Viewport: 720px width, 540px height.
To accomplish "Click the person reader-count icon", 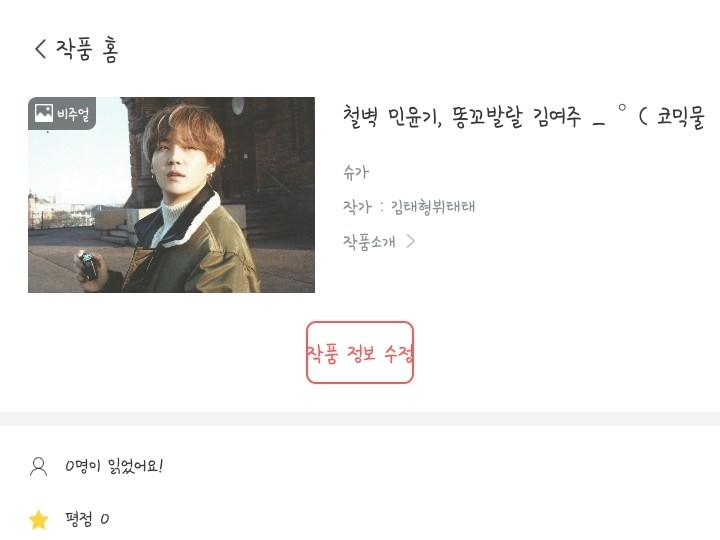I will (39, 467).
